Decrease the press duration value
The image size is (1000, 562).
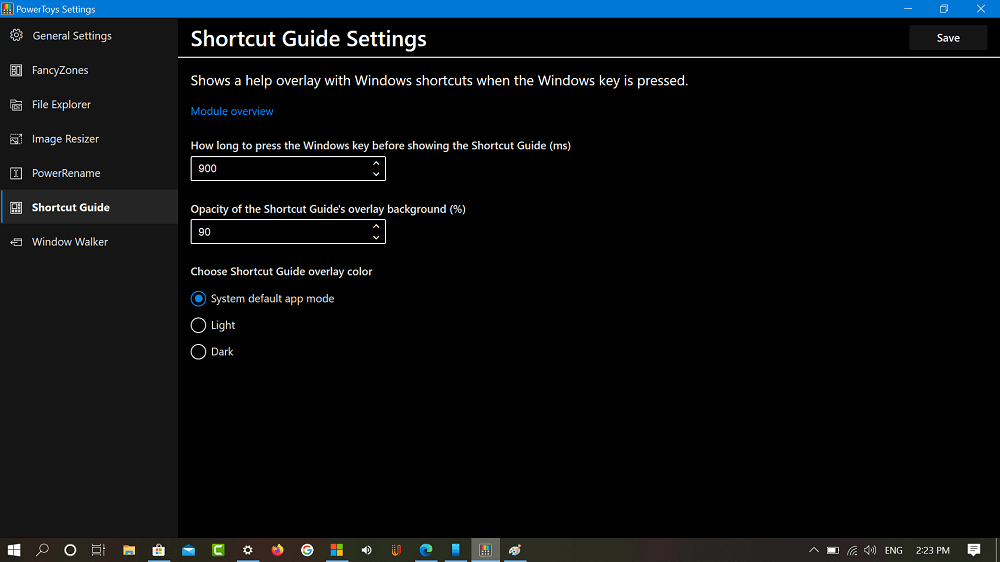click(x=376, y=174)
